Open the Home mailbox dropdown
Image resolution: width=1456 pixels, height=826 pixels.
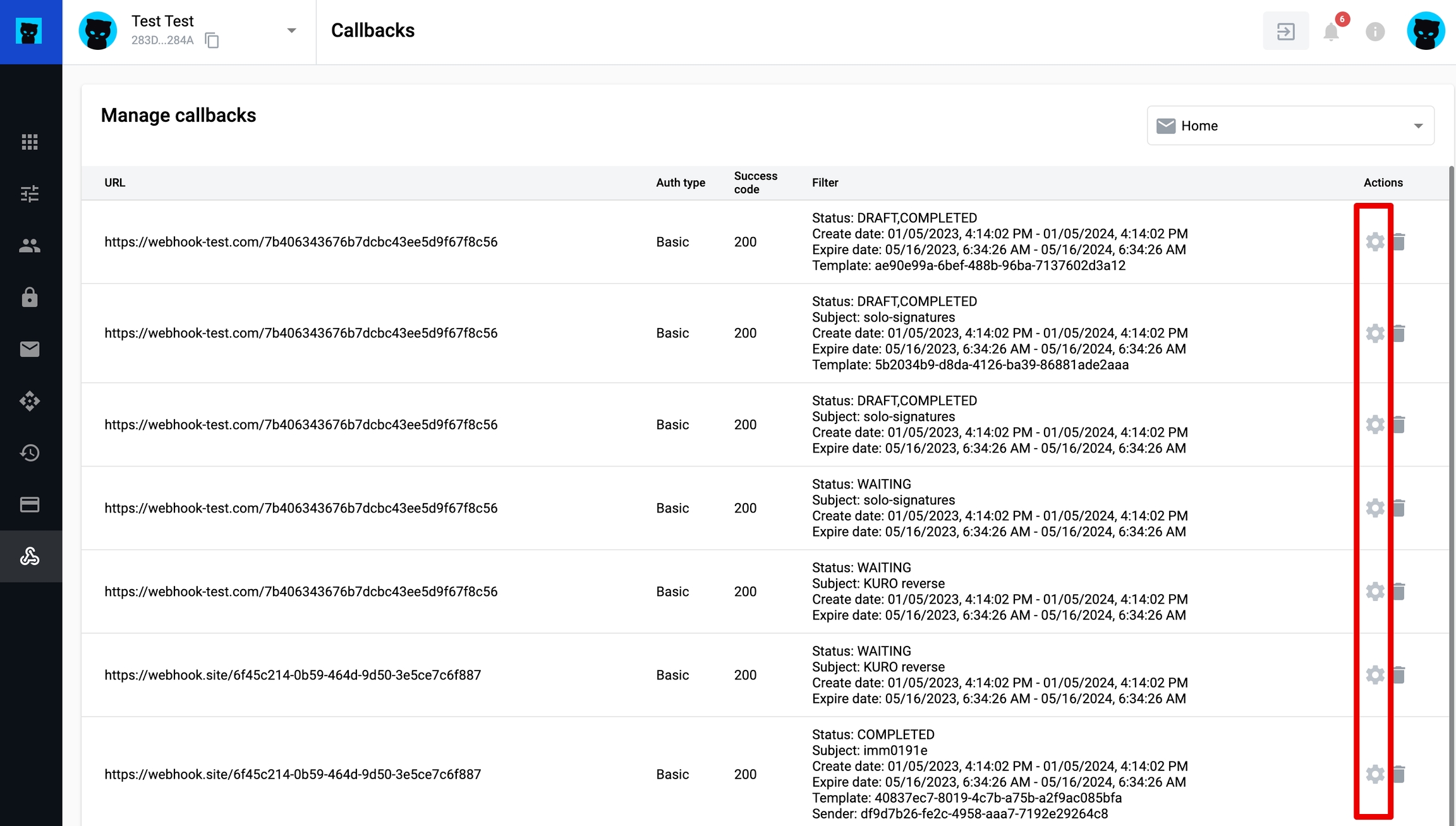click(1290, 126)
